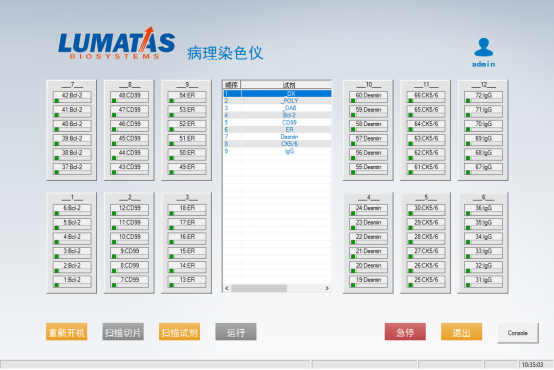
Task: Click the reagent list horizontal scrollbar thumb
Action: 259,288
